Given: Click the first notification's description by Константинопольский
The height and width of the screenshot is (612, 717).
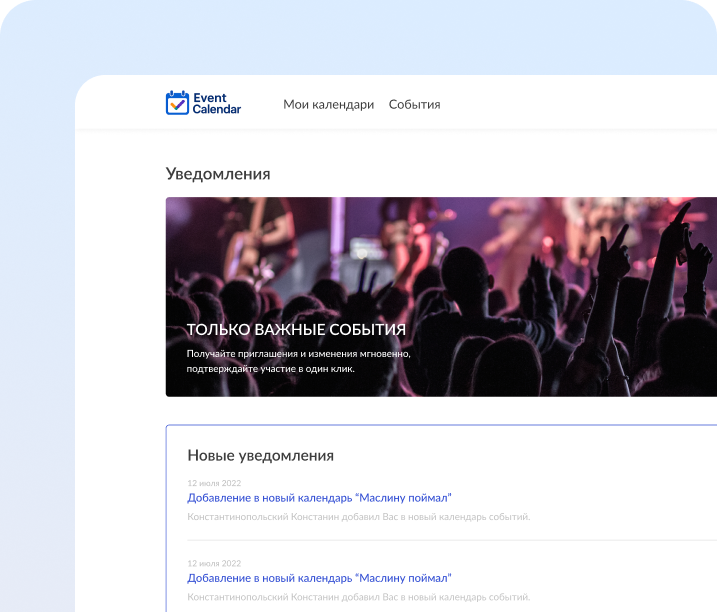Looking at the screenshot, I should (x=358, y=517).
